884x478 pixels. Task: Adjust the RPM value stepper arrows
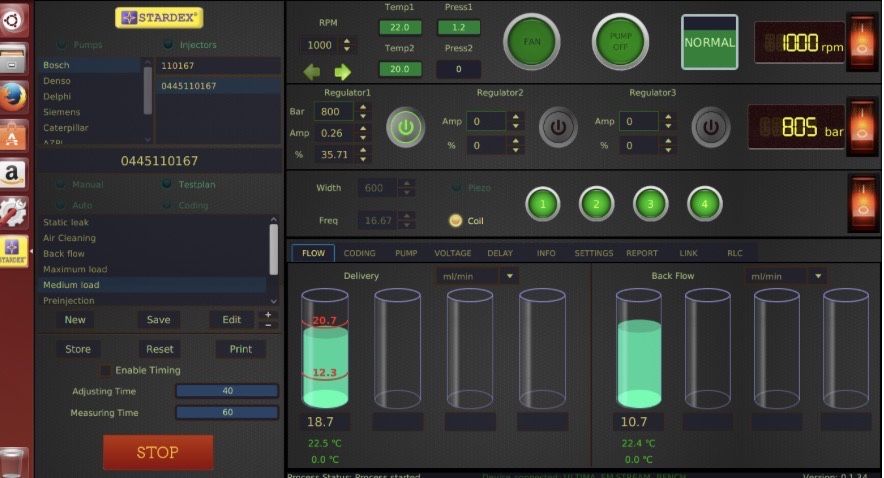point(347,45)
